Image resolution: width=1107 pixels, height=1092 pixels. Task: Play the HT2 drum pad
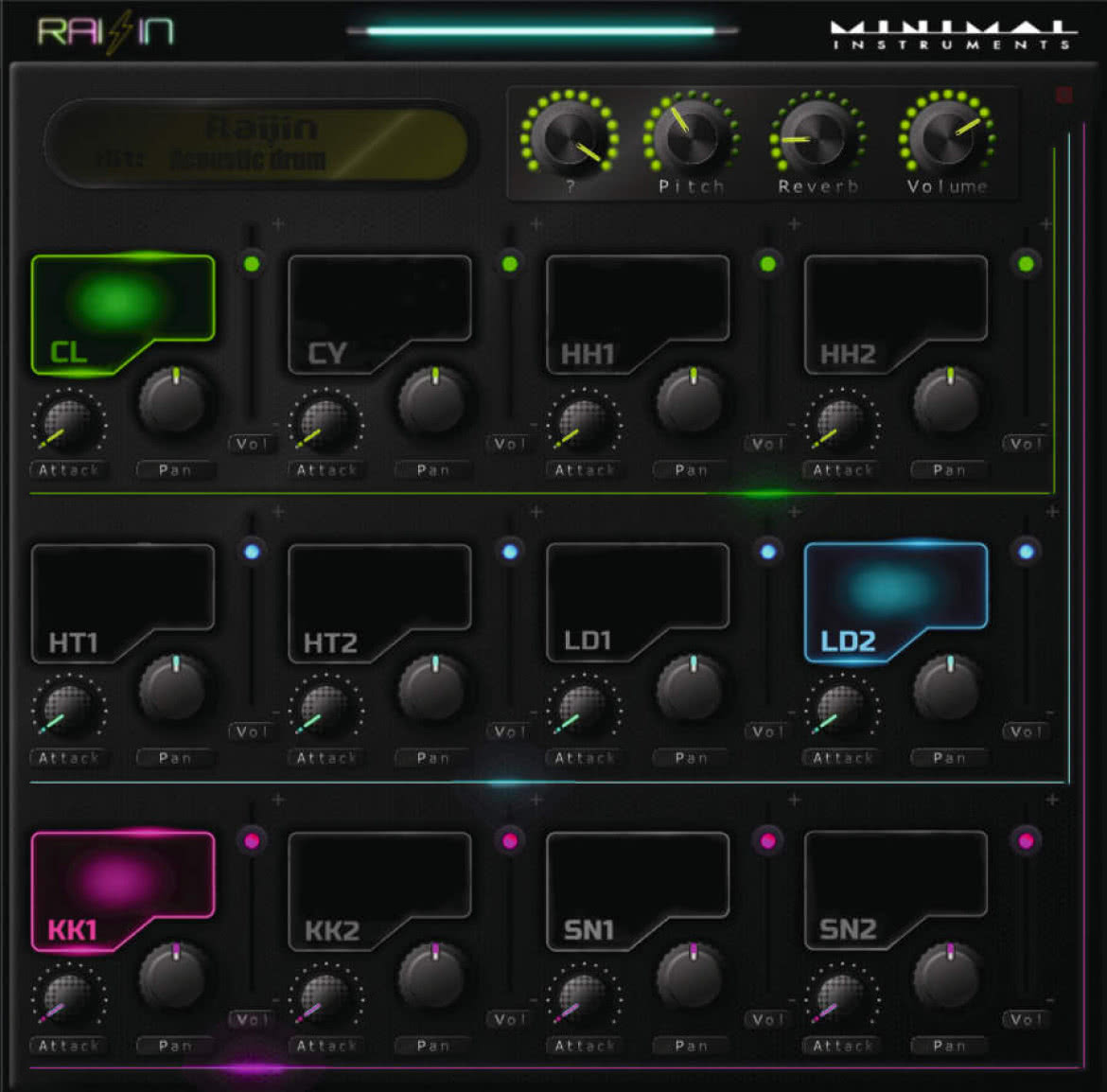tap(379, 603)
